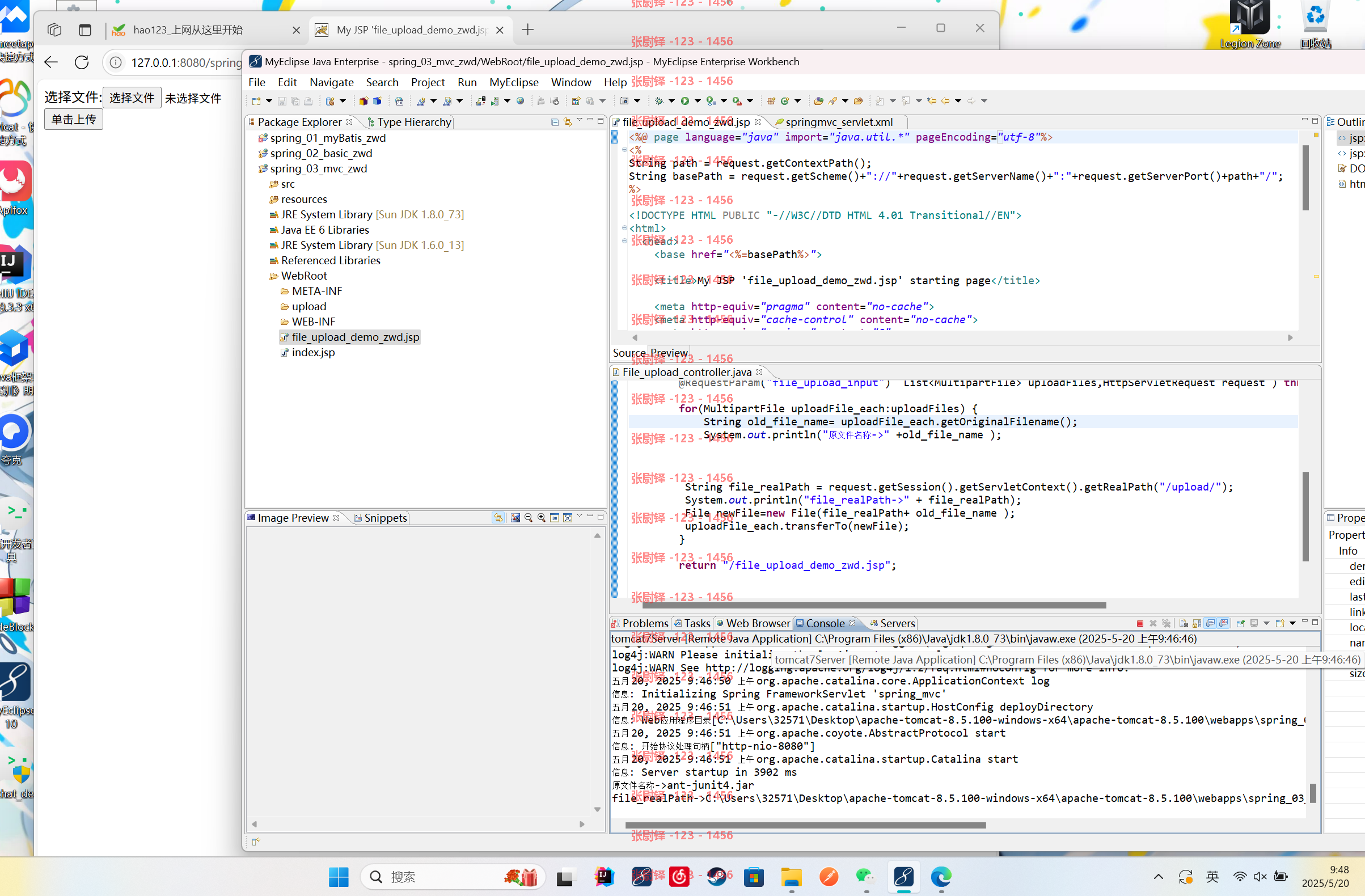Switch to the Problems tab
Image resolution: width=1365 pixels, height=896 pixels.
point(640,624)
